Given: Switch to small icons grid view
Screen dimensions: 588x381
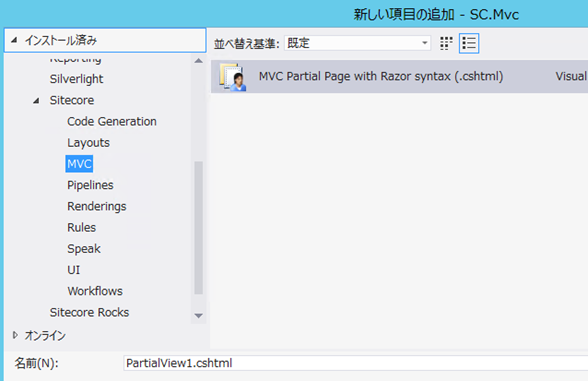Looking at the screenshot, I should coord(446,44).
